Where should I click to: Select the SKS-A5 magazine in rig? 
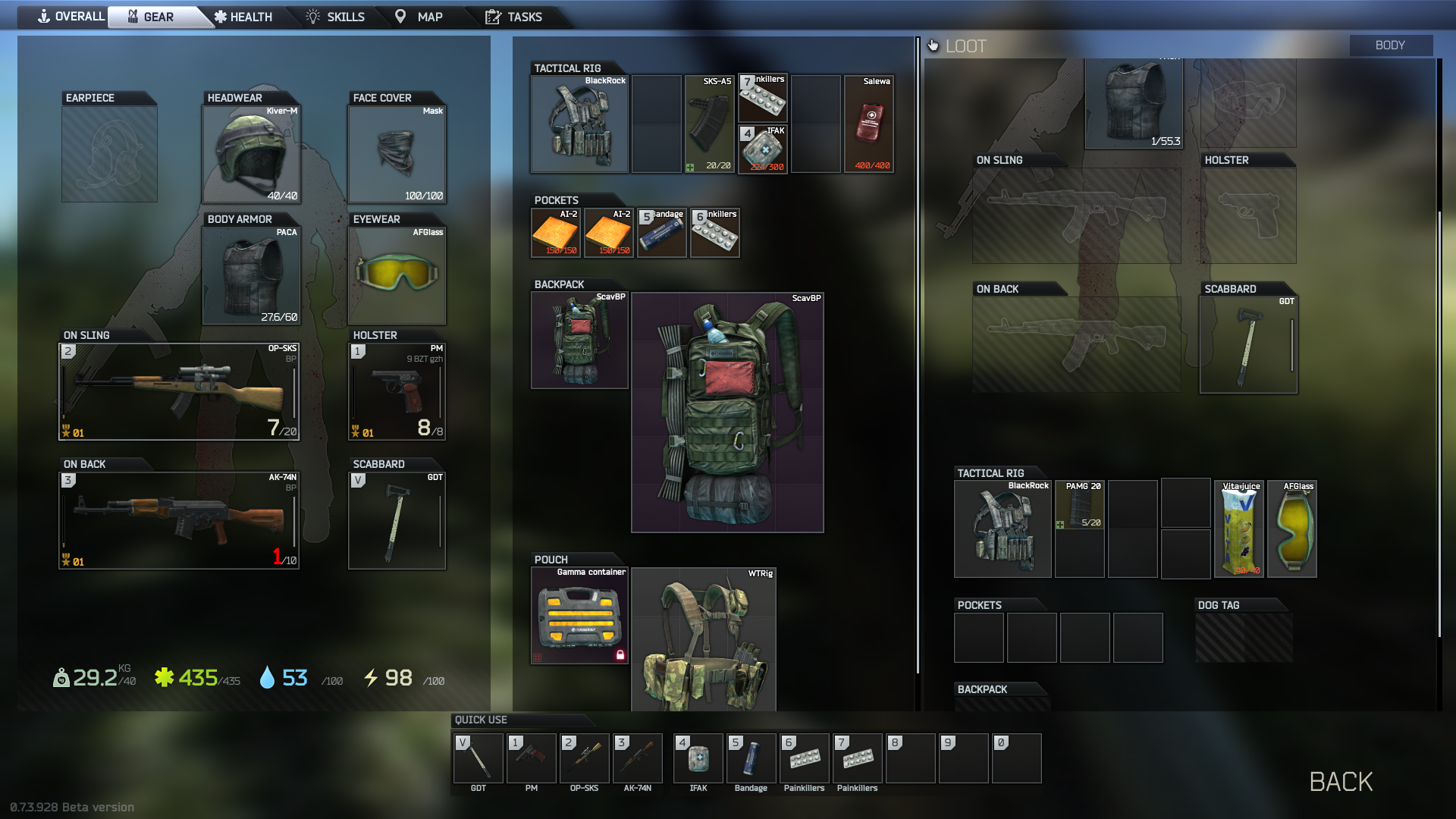click(x=710, y=124)
